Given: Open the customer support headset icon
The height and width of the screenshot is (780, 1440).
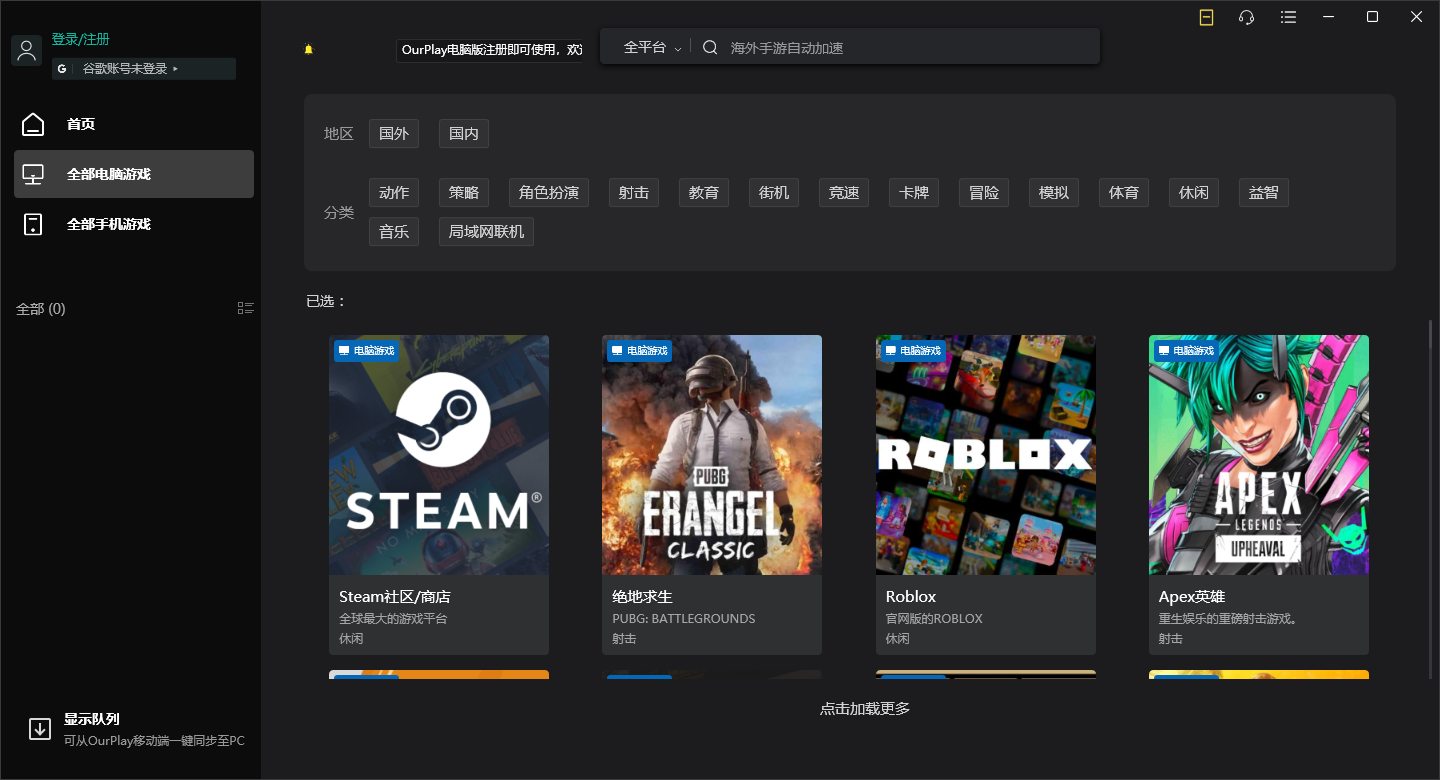Looking at the screenshot, I should coord(1246,17).
